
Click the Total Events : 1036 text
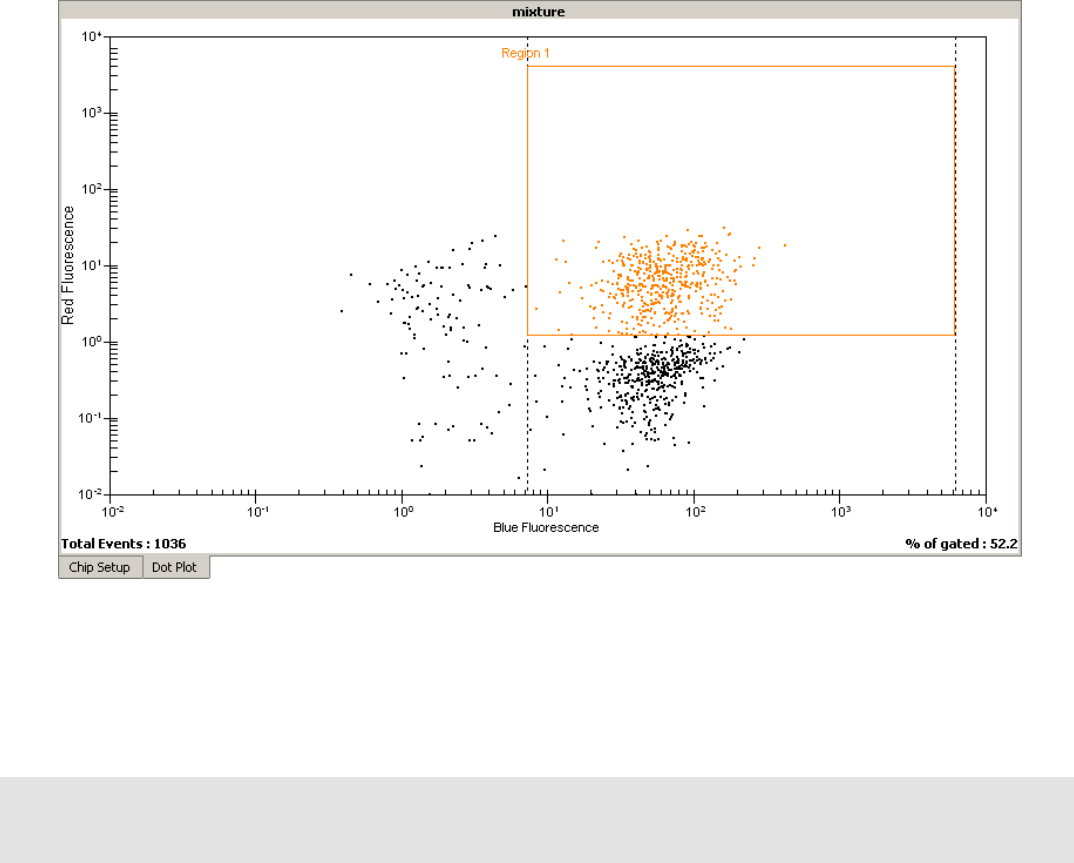[123, 544]
